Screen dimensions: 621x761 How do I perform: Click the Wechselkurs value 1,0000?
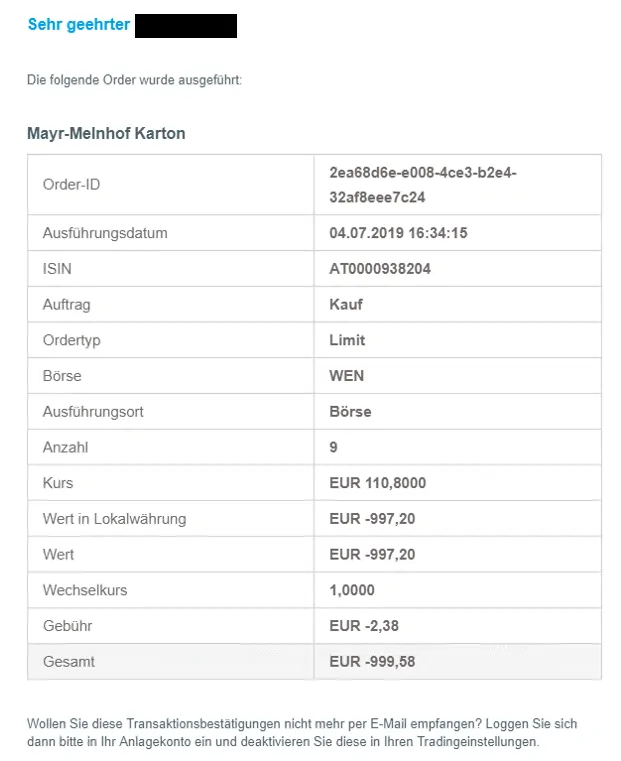(x=352, y=590)
